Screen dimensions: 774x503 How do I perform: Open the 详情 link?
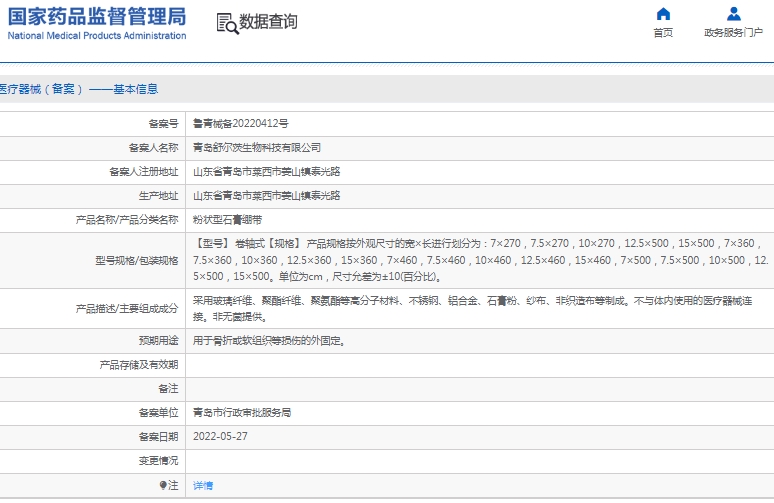203,486
